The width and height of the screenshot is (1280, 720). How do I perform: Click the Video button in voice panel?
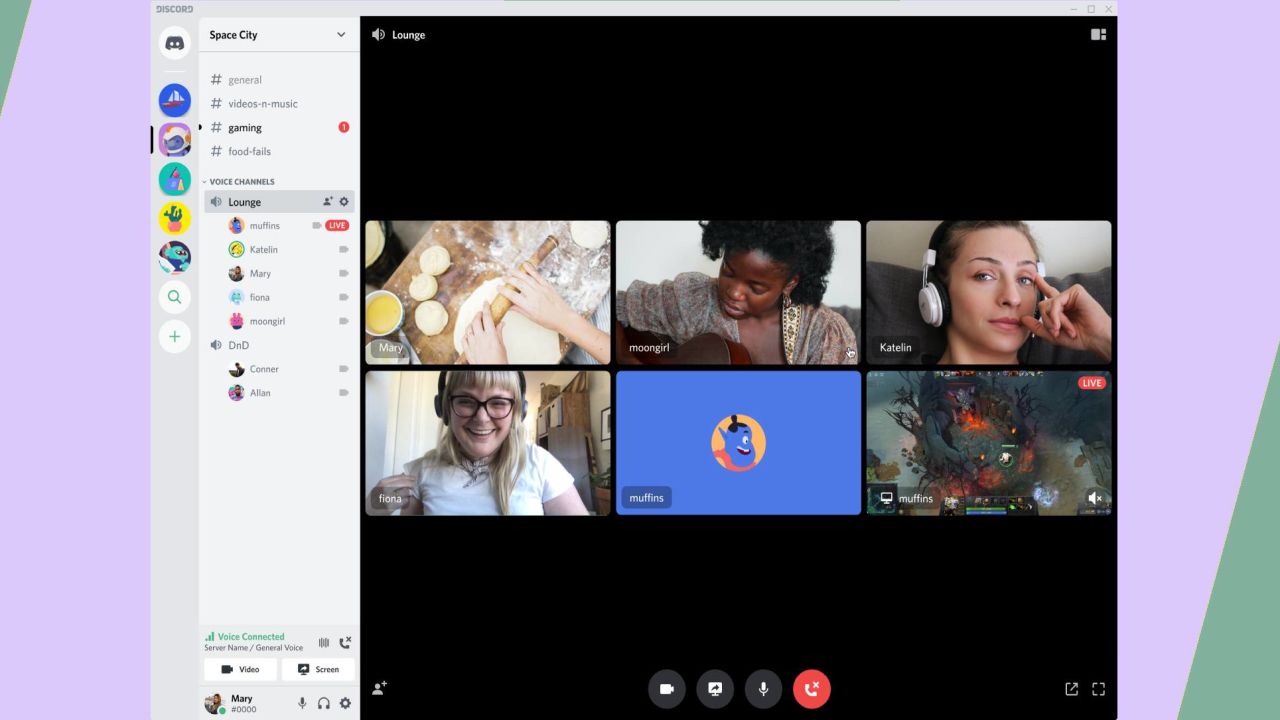pos(240,669)
